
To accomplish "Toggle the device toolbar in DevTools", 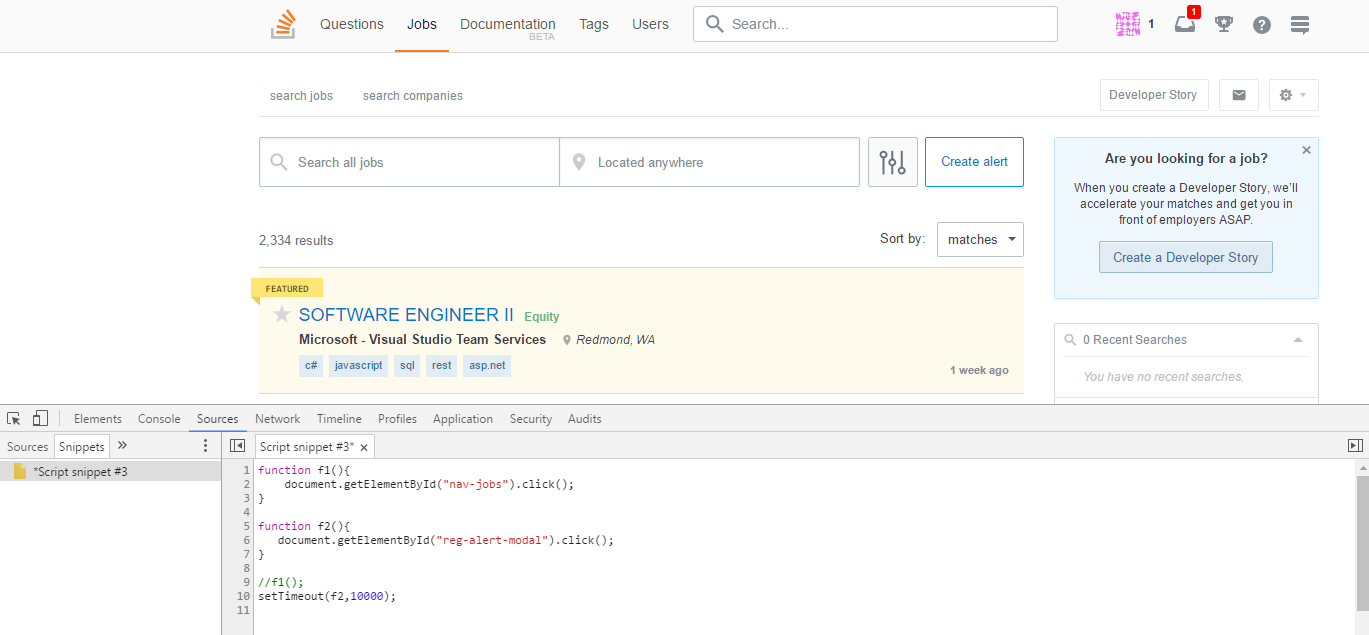I will [40, 419].
